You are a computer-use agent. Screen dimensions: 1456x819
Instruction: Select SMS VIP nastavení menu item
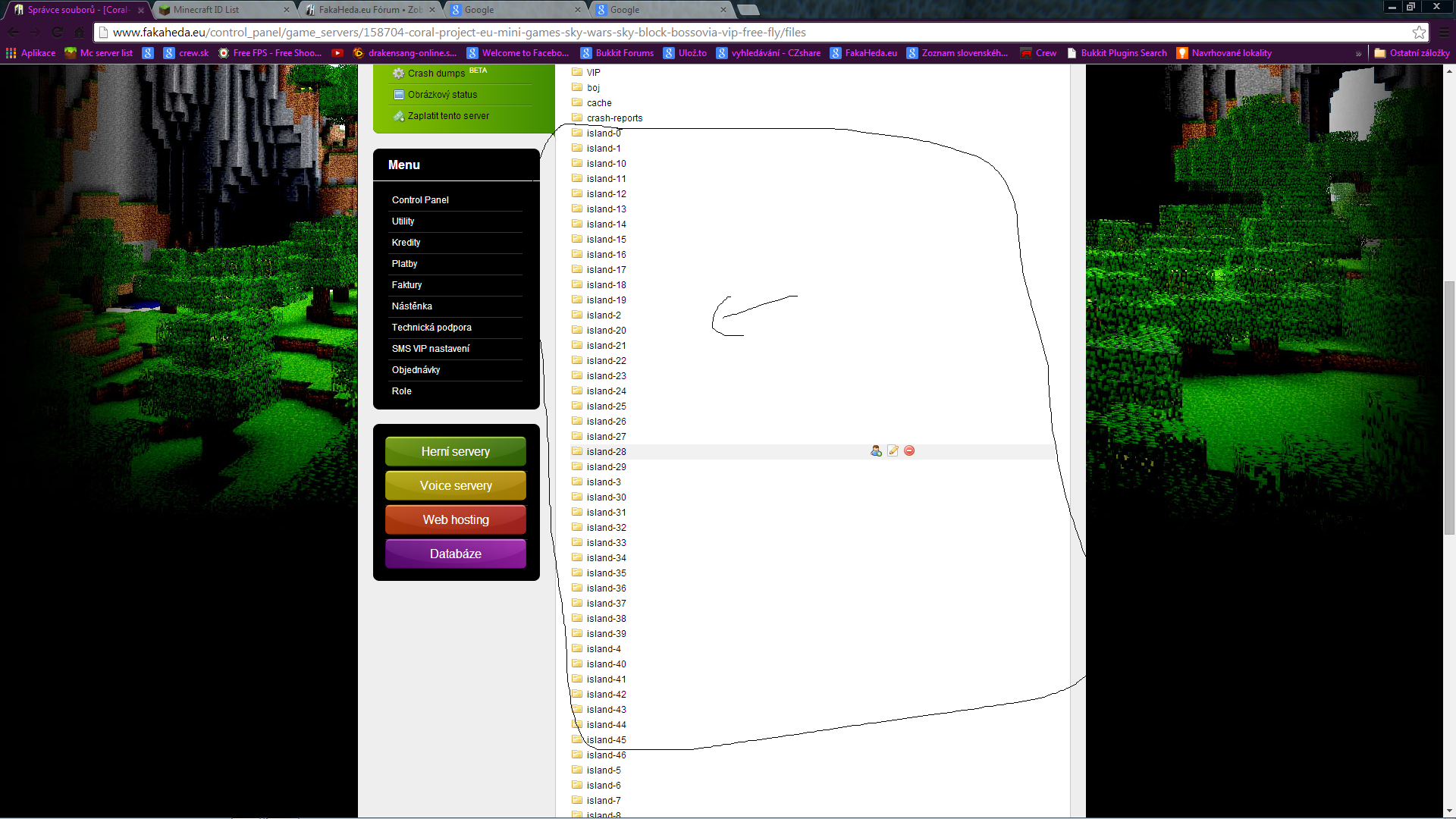coord(431,349)
